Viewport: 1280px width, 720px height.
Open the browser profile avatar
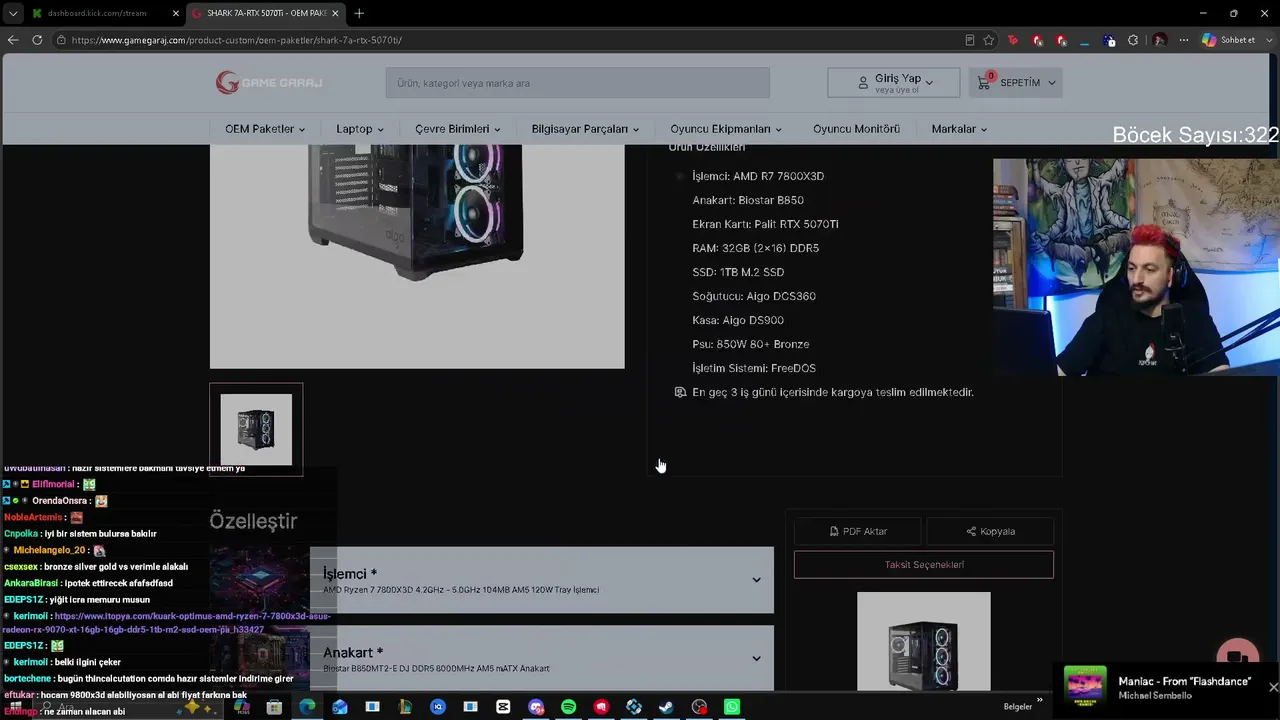[1160, 40]
